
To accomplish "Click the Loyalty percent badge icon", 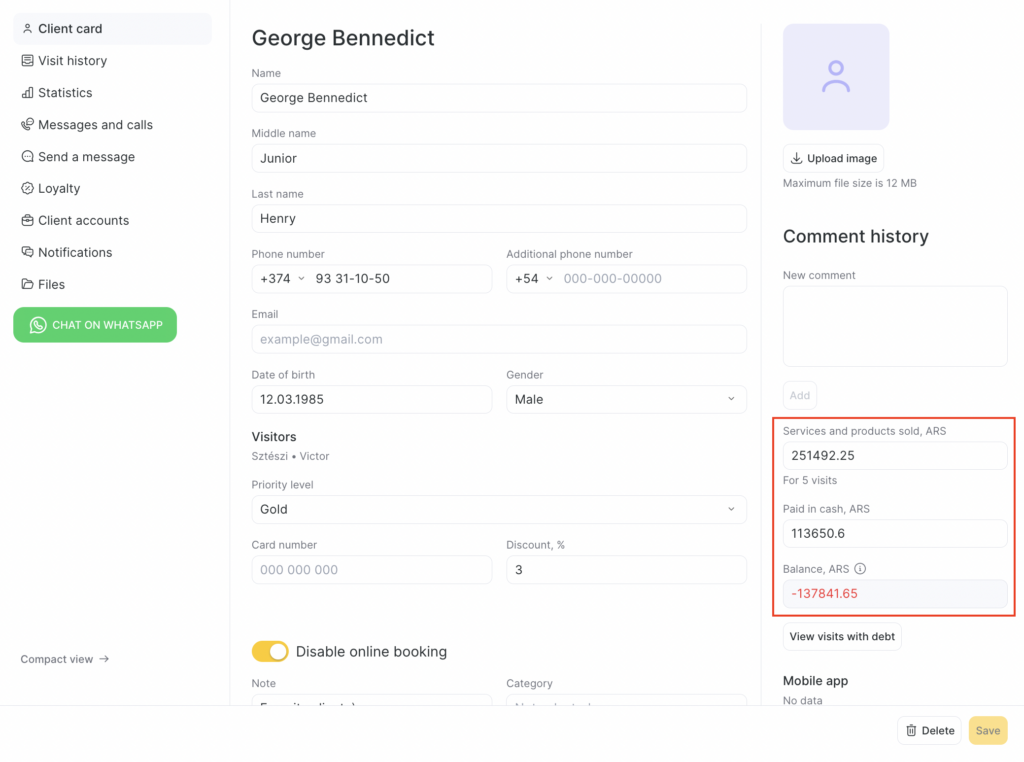I will pos(28,189).
